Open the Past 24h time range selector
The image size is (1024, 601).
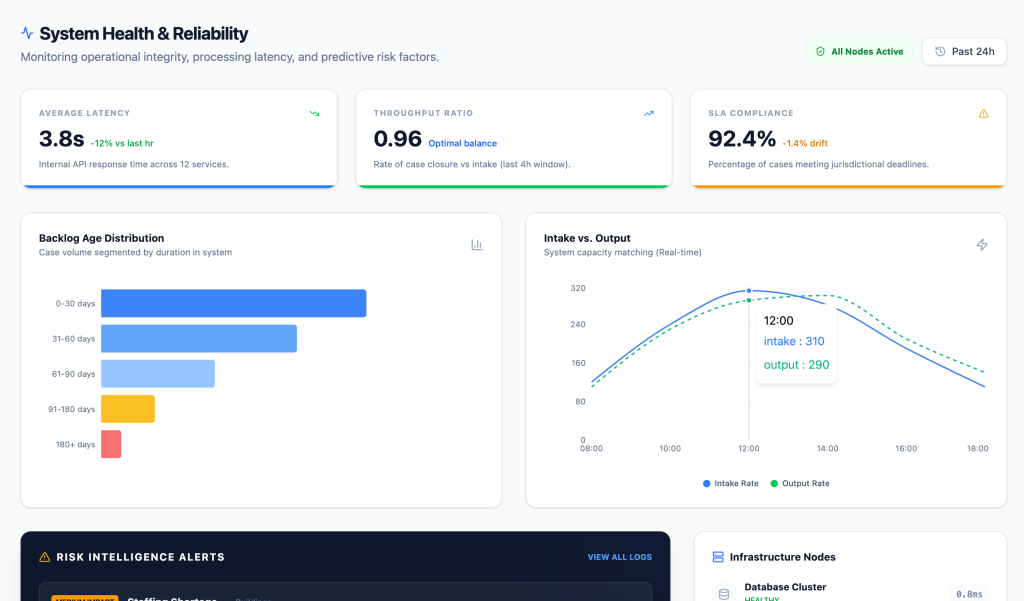point(964,51)
